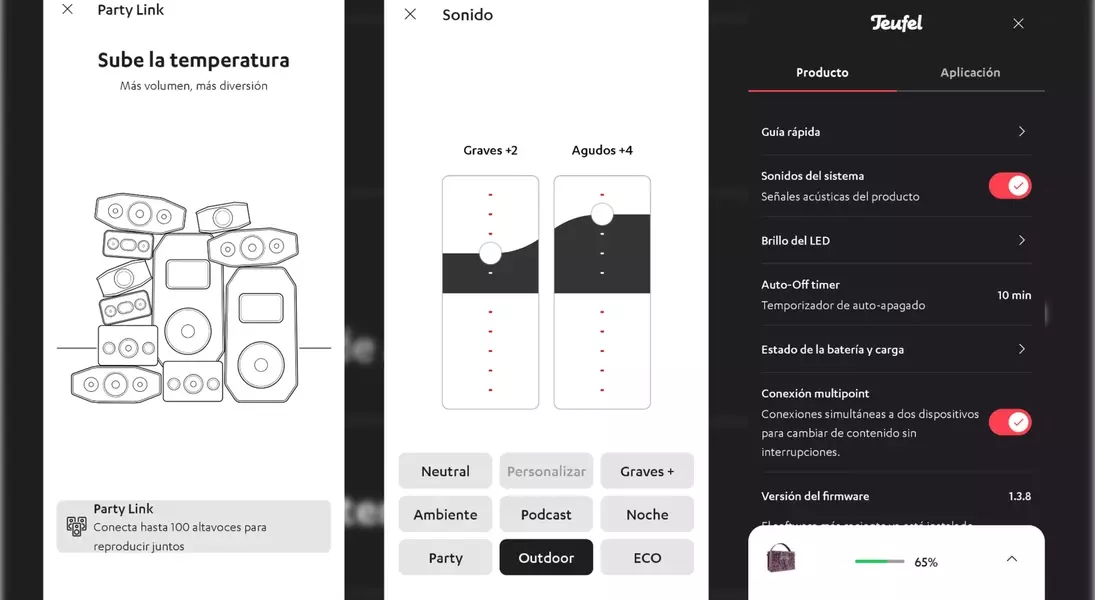1095x600 pixels.
Task: Tap the Party Link QR code icon
Action: 76,526
